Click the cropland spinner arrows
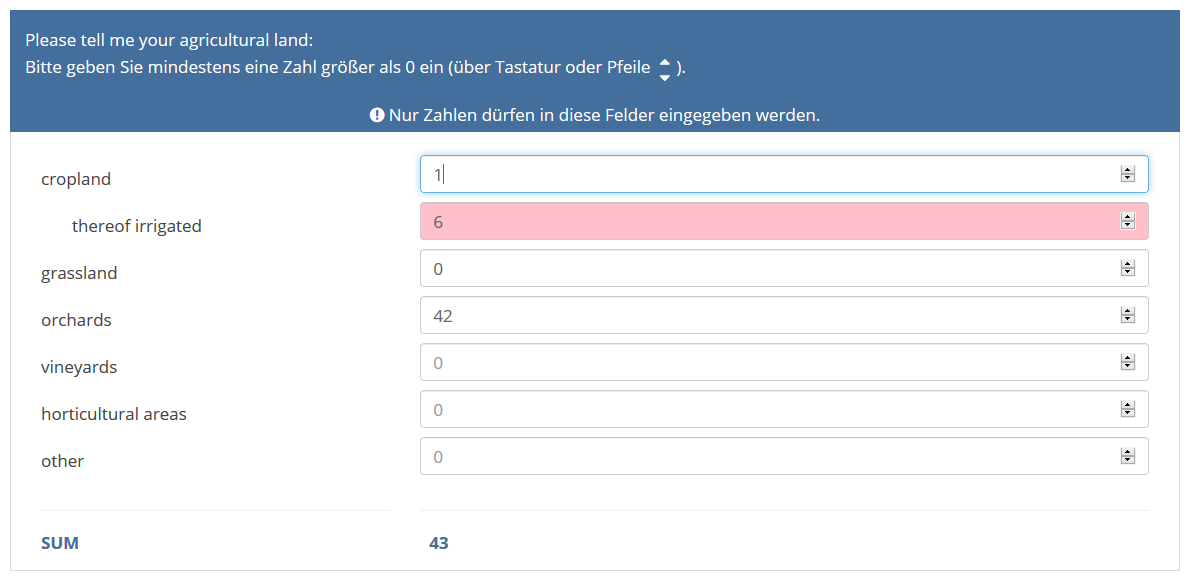The height and width of the screenshot is (580, 1191). 1128,174
